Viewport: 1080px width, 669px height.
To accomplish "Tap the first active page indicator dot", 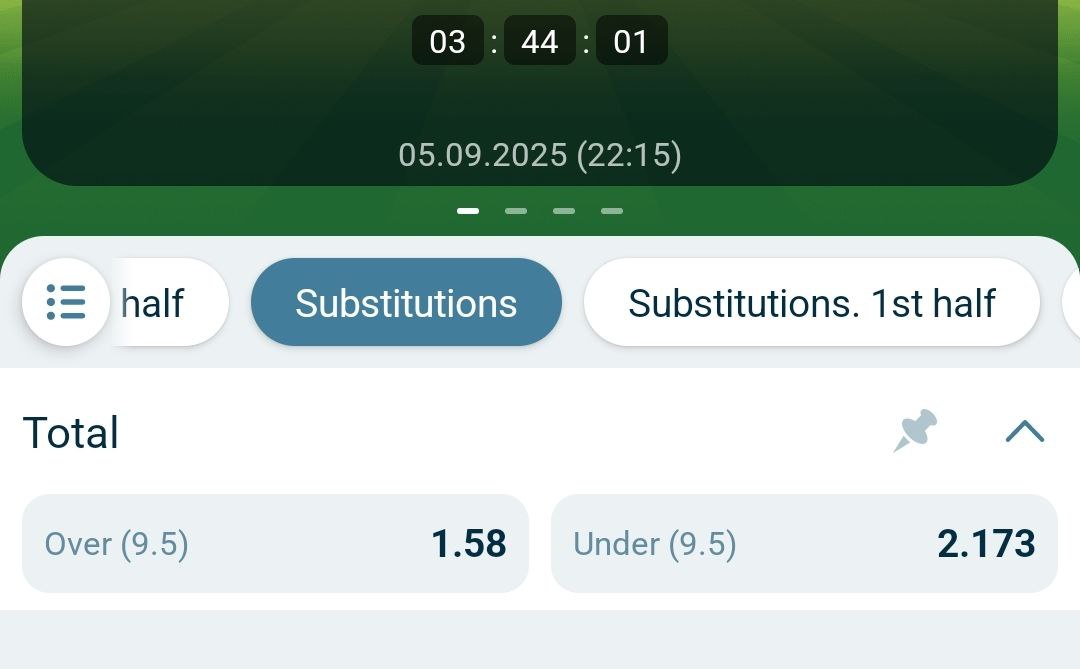I will [x=468, y=211].
